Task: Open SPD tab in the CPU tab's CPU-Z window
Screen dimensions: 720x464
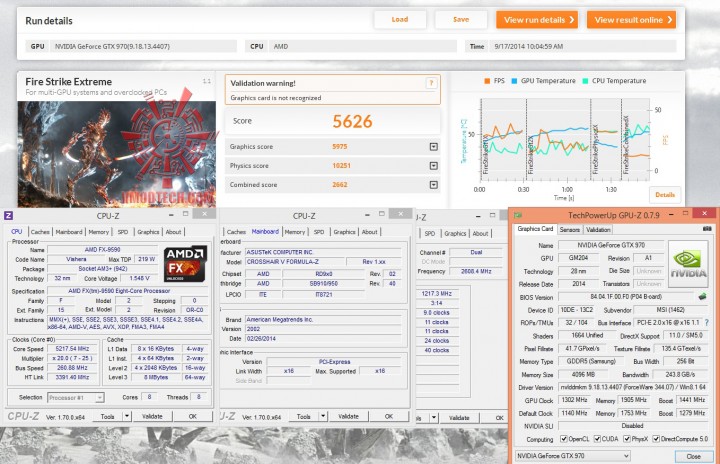Action: 123,232
